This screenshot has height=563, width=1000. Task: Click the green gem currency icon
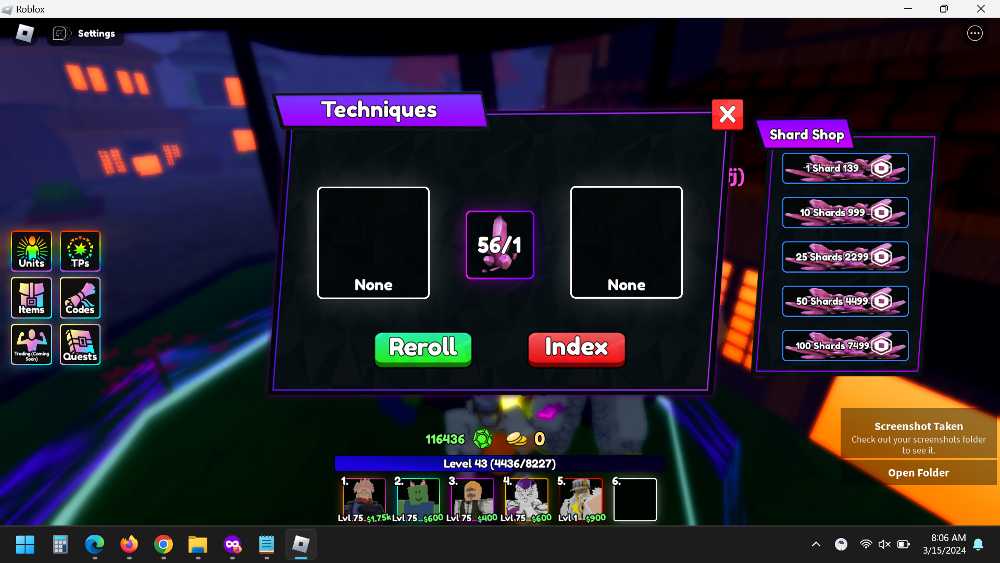pyautogui.click(x=483, y=439)
